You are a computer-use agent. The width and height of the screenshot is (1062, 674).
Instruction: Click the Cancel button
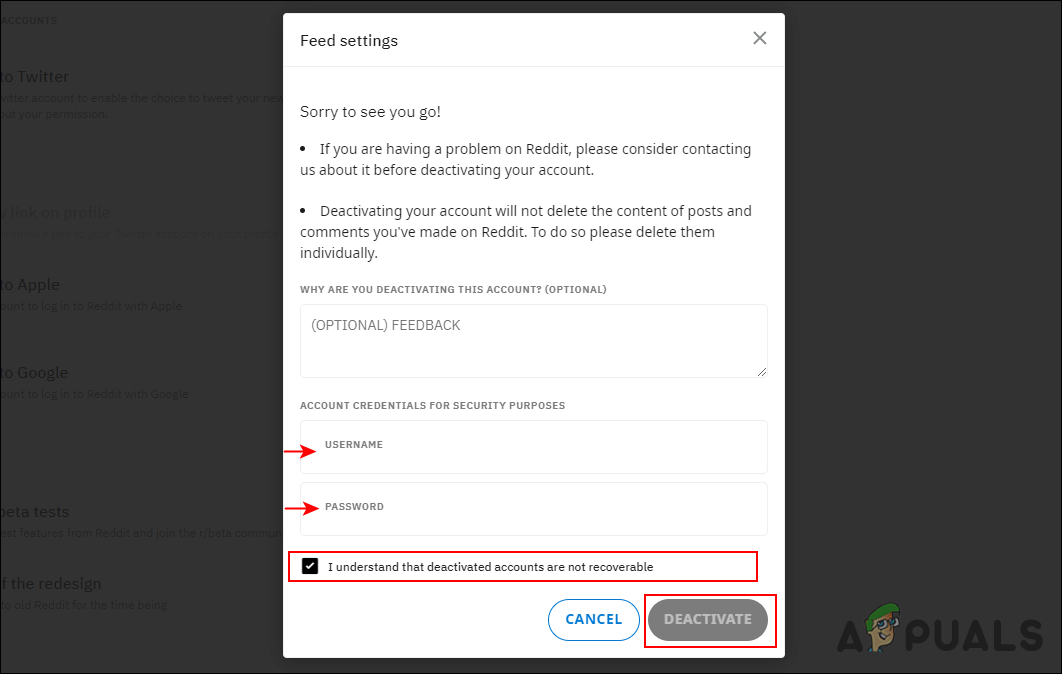[593, 619]
